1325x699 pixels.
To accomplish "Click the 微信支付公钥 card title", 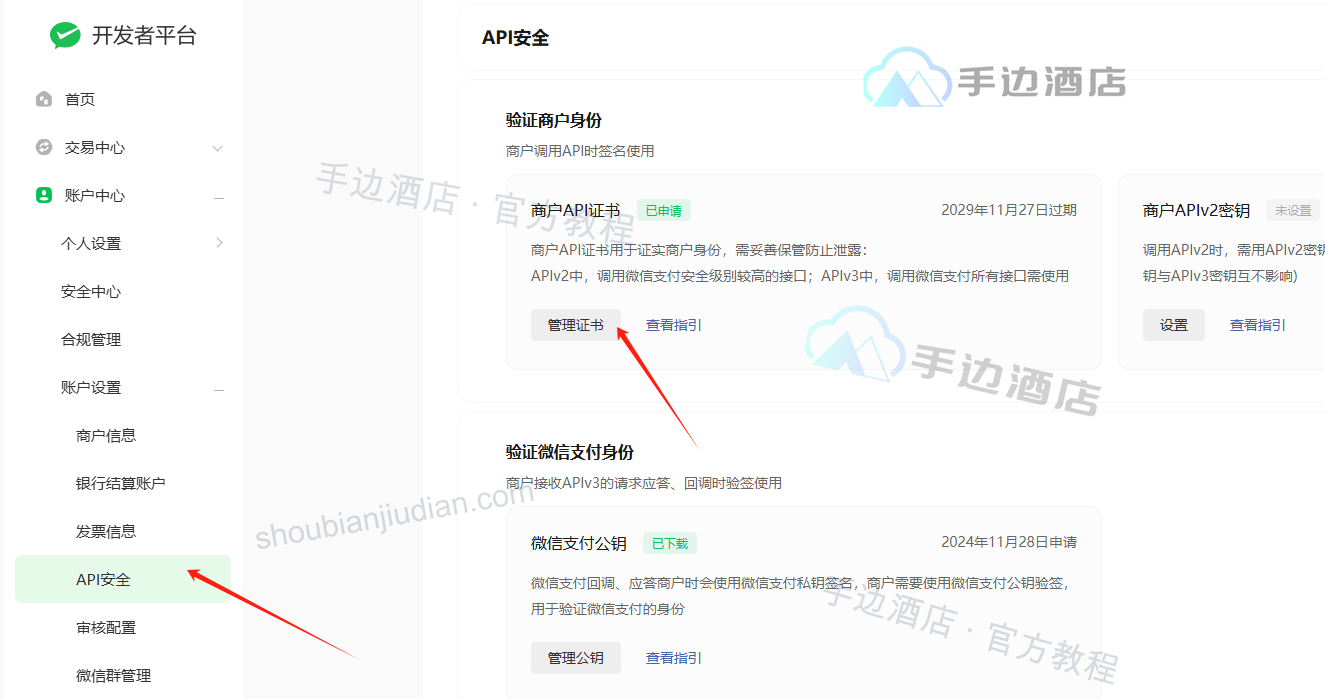I will pos(579,543).
